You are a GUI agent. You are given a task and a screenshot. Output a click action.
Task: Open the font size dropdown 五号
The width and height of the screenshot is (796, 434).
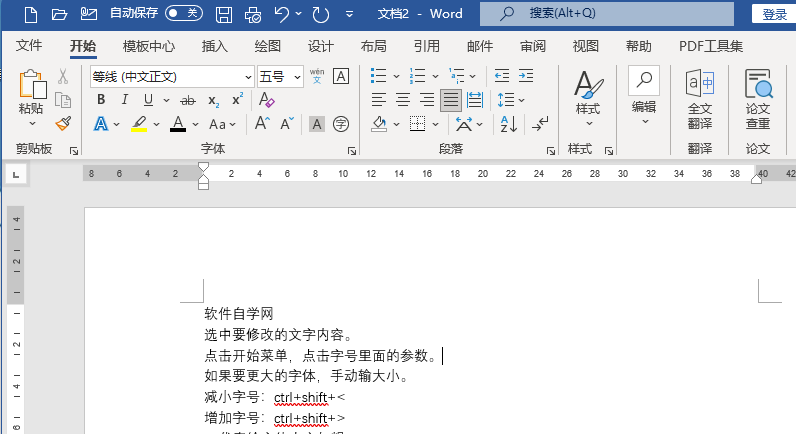click(x=297, y=77)
